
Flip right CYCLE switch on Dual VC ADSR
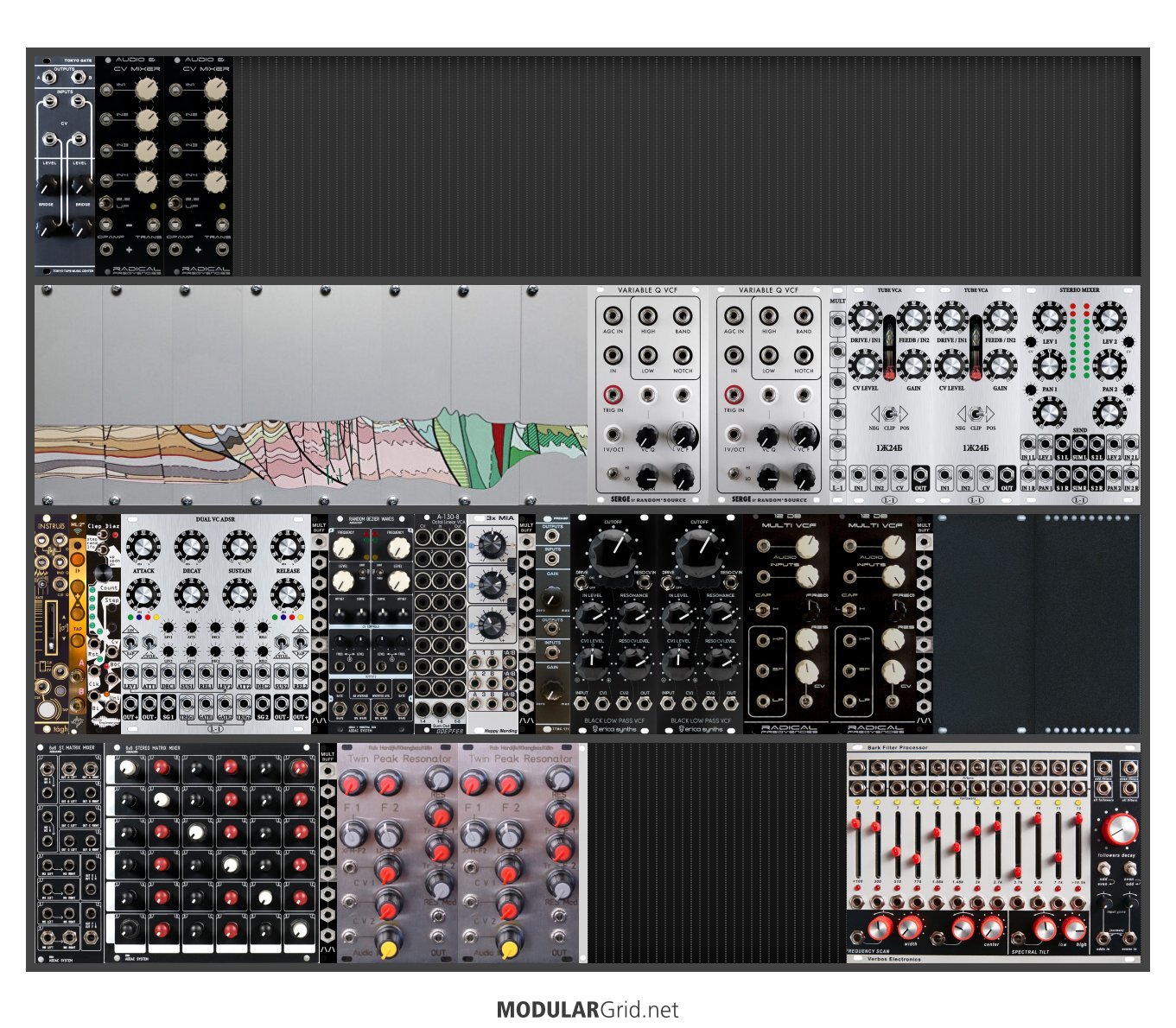coord(282,642)
